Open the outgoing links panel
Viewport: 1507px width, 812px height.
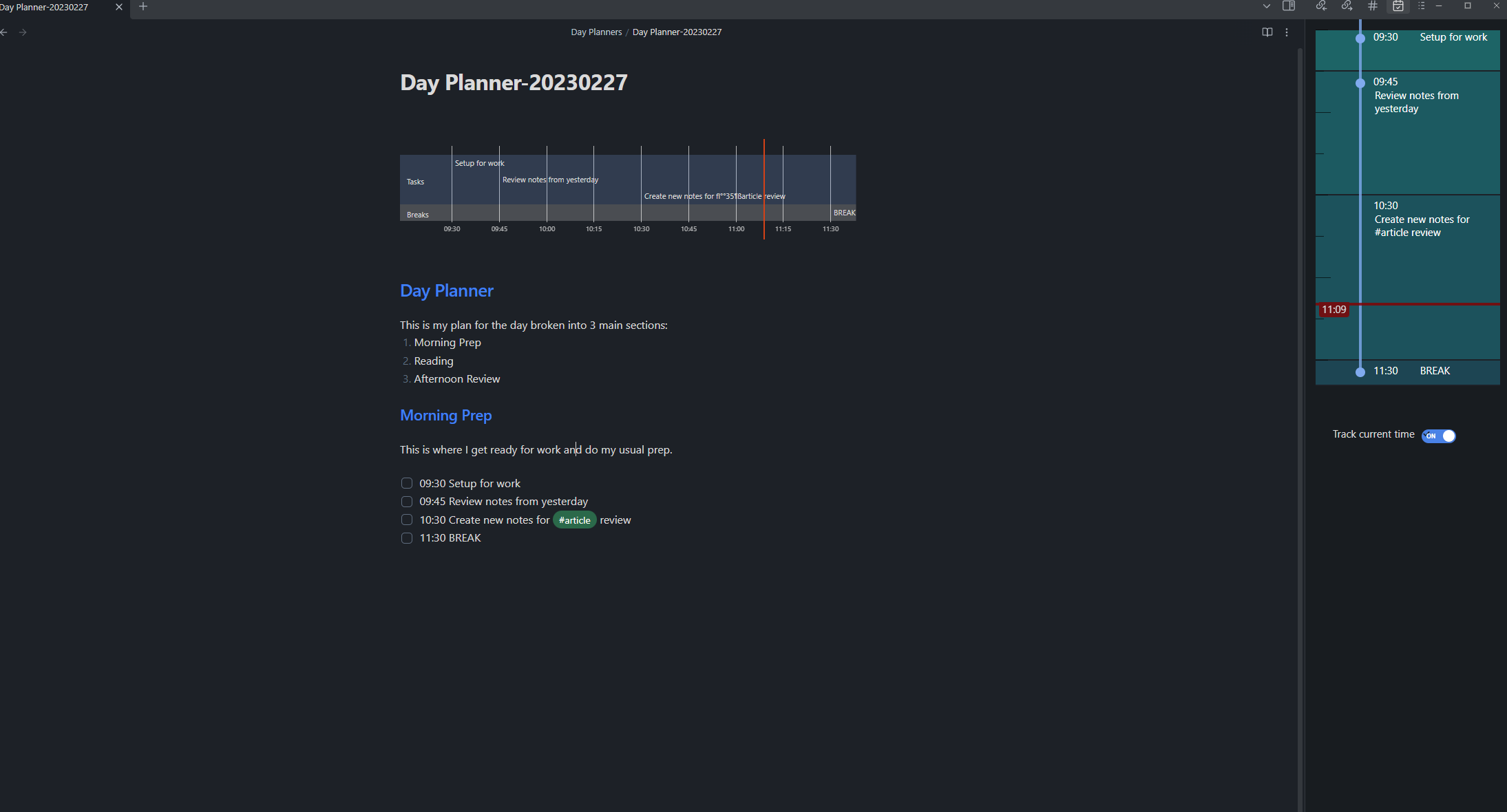click(1347, 6)
